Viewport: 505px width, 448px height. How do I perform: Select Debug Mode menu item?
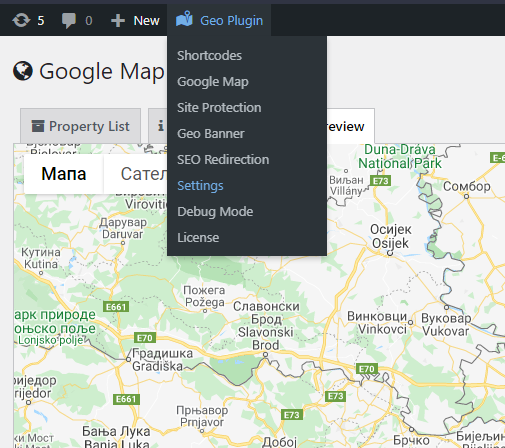point(215,212)
